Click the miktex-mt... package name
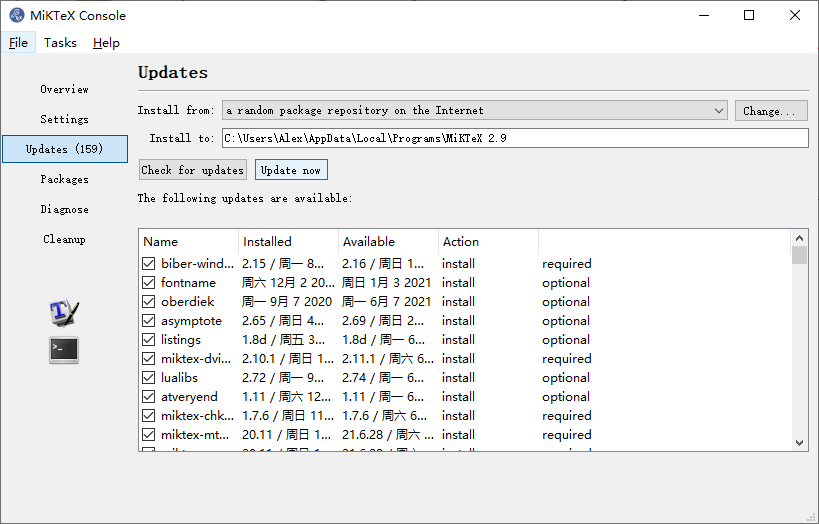Screen dimensions: 819x524 (194, 435)
